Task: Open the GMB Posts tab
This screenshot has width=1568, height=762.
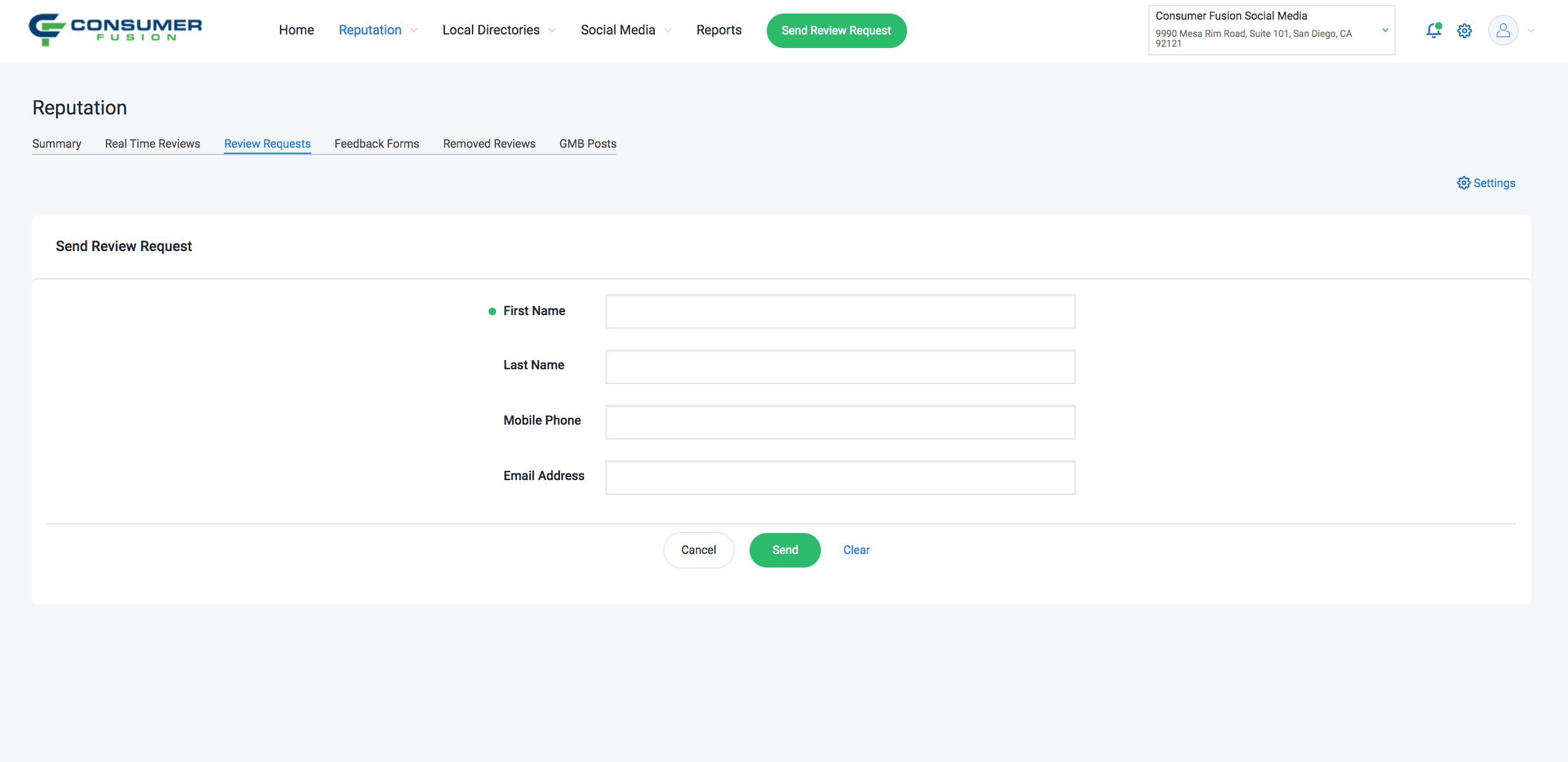Action: click(587, 143)
